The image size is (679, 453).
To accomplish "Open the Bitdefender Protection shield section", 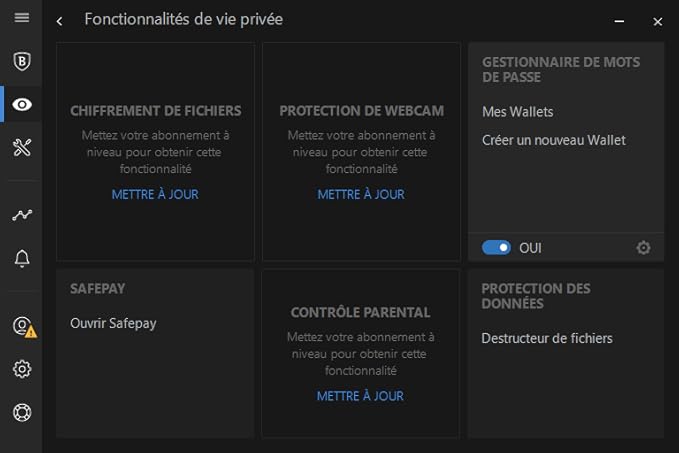I will pyautogui.click(x=21, y=61).
